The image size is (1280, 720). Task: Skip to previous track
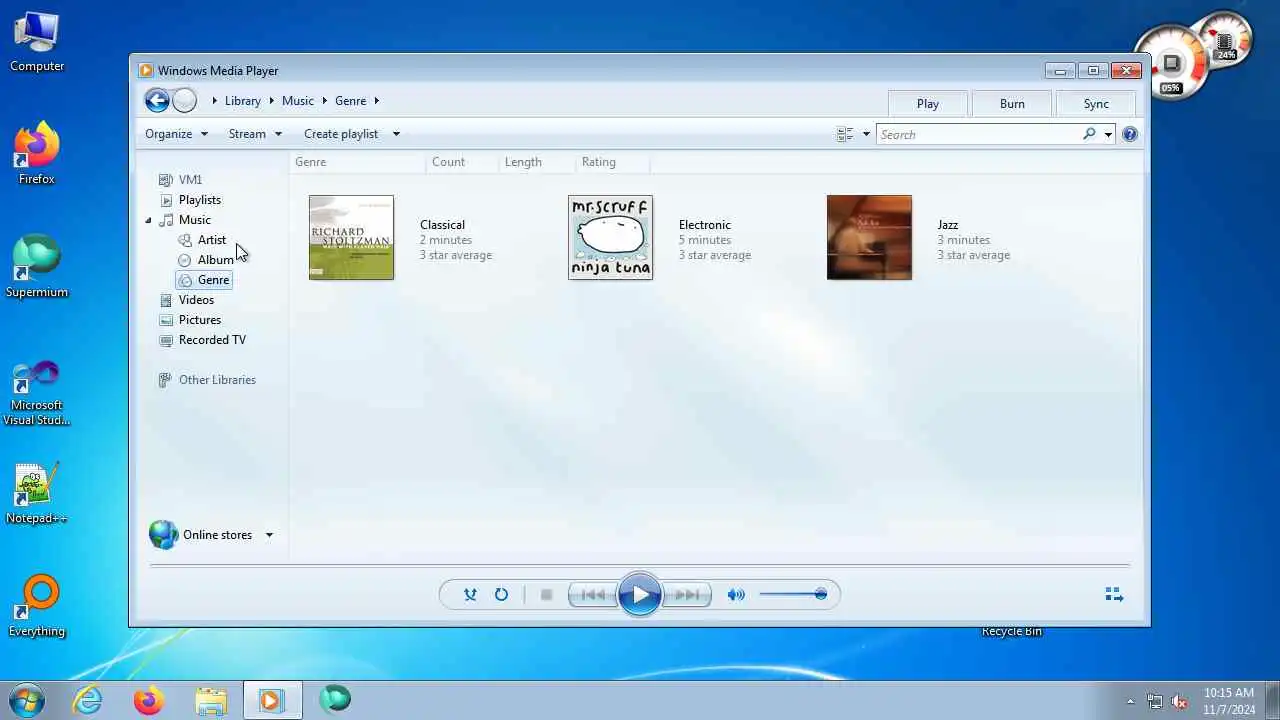click(593, 594)
